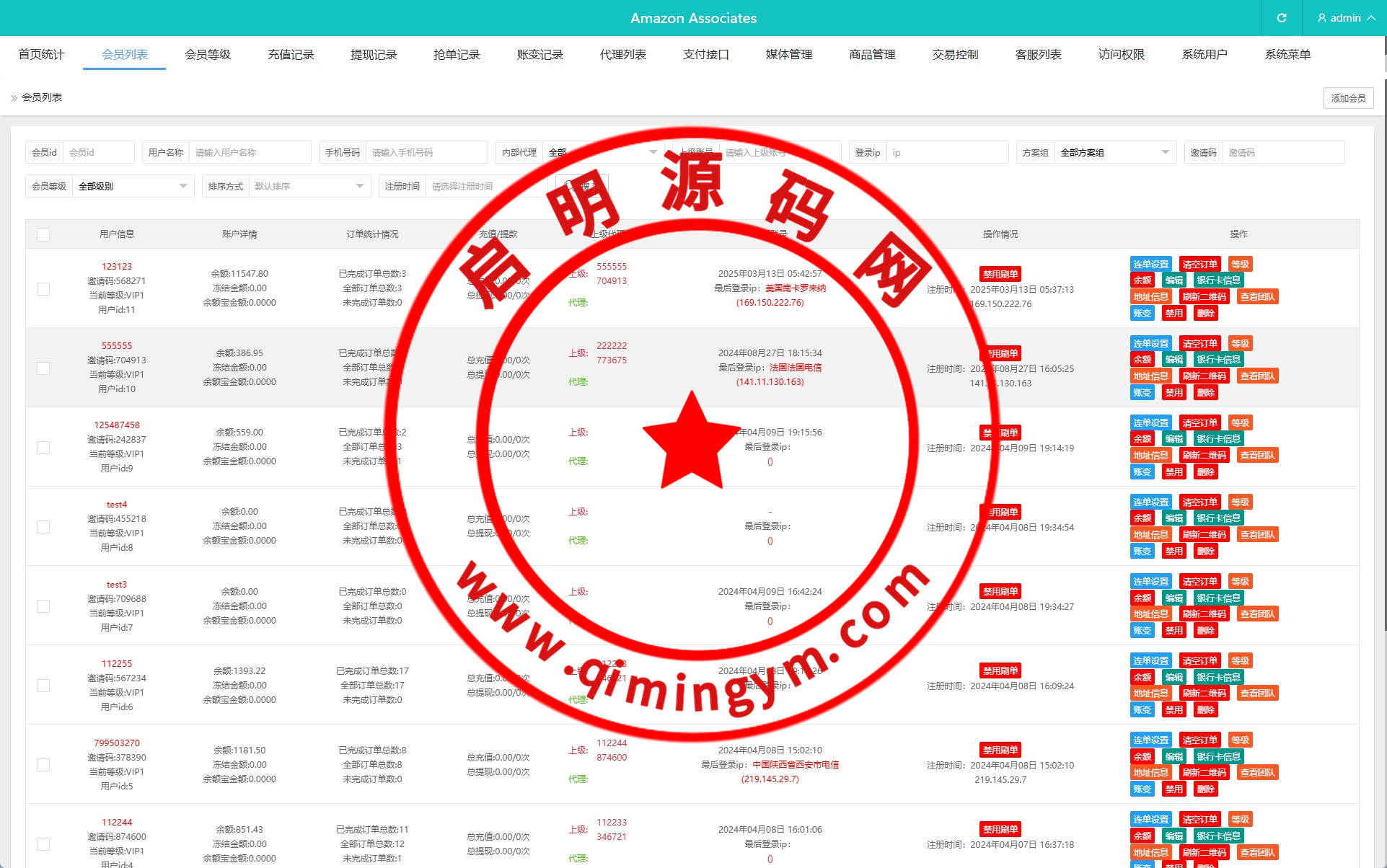Viewport: 1387px width, 868px height.
Task: Open the 商品管理 tab
Action: click(872, 55)
